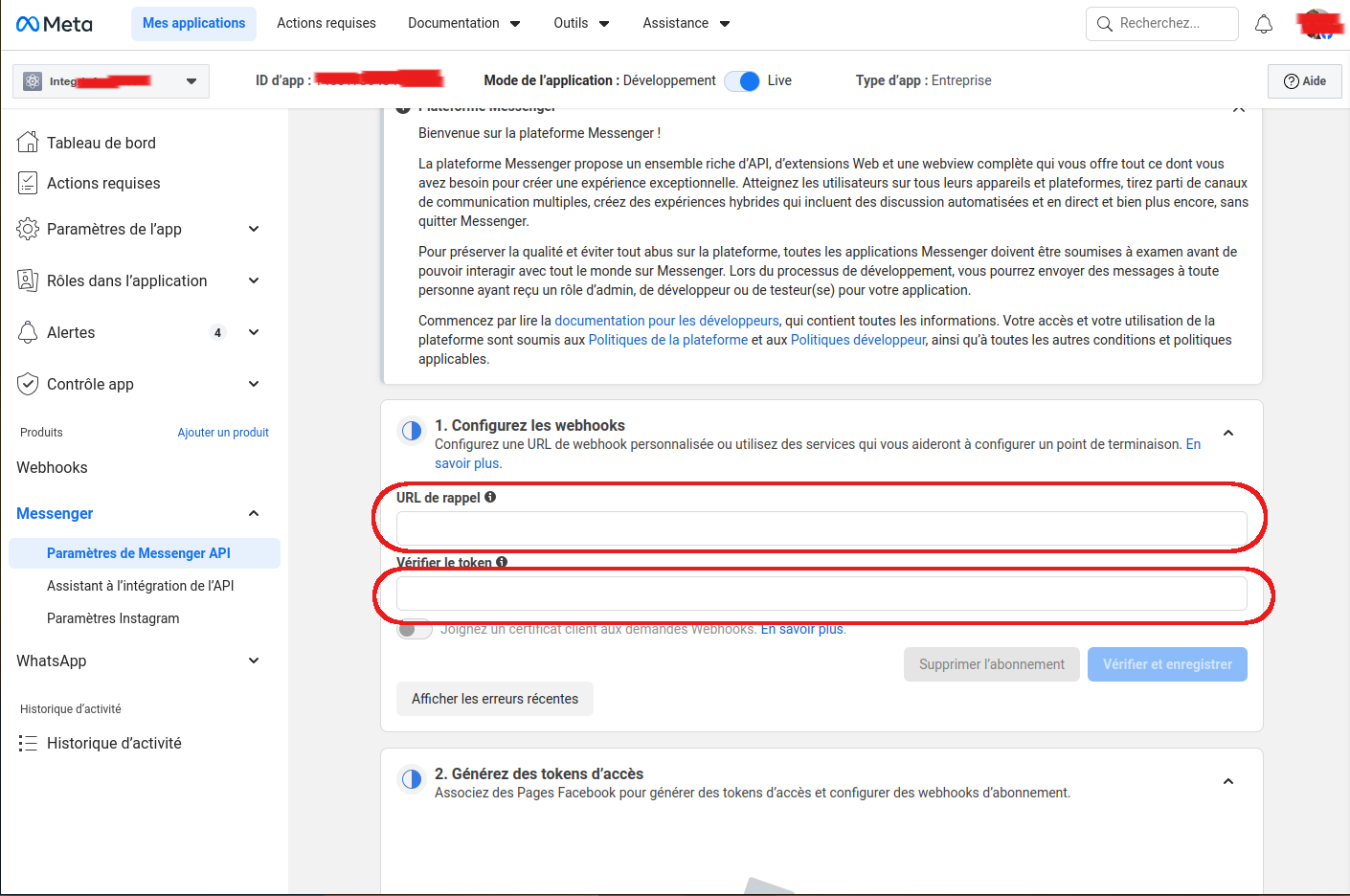Click Tableau de bord in sidebar
This screenshot has height=896, width=1350.
101,143
